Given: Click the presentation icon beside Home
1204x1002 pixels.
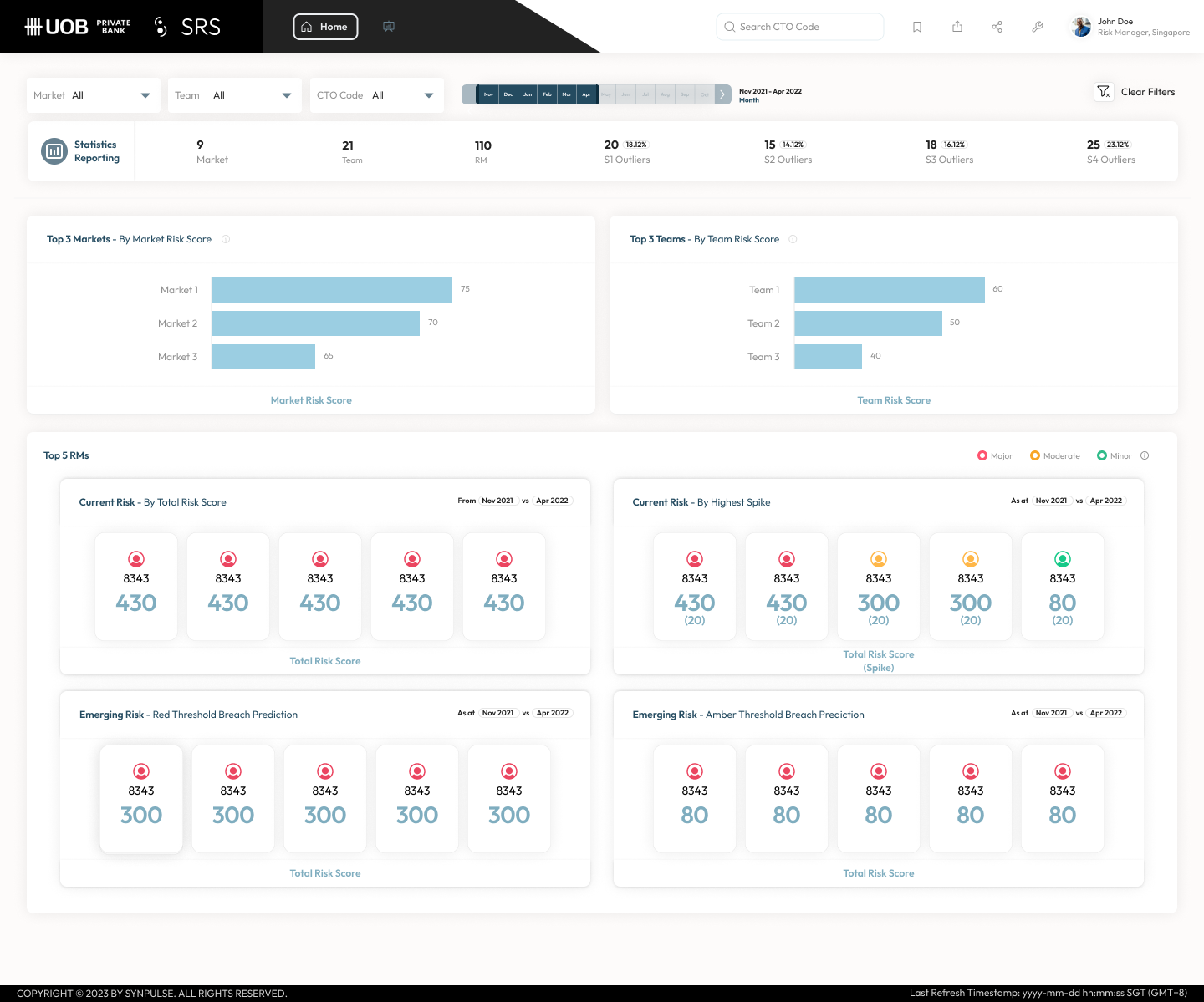Looking at the screenshot, I should (x=389, y=27).
